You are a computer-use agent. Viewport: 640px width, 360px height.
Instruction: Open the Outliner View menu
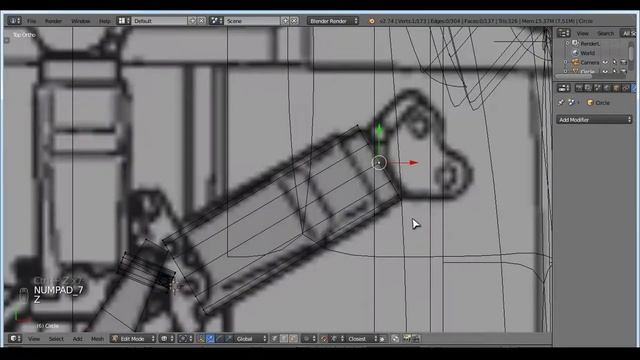click(582, 33)
